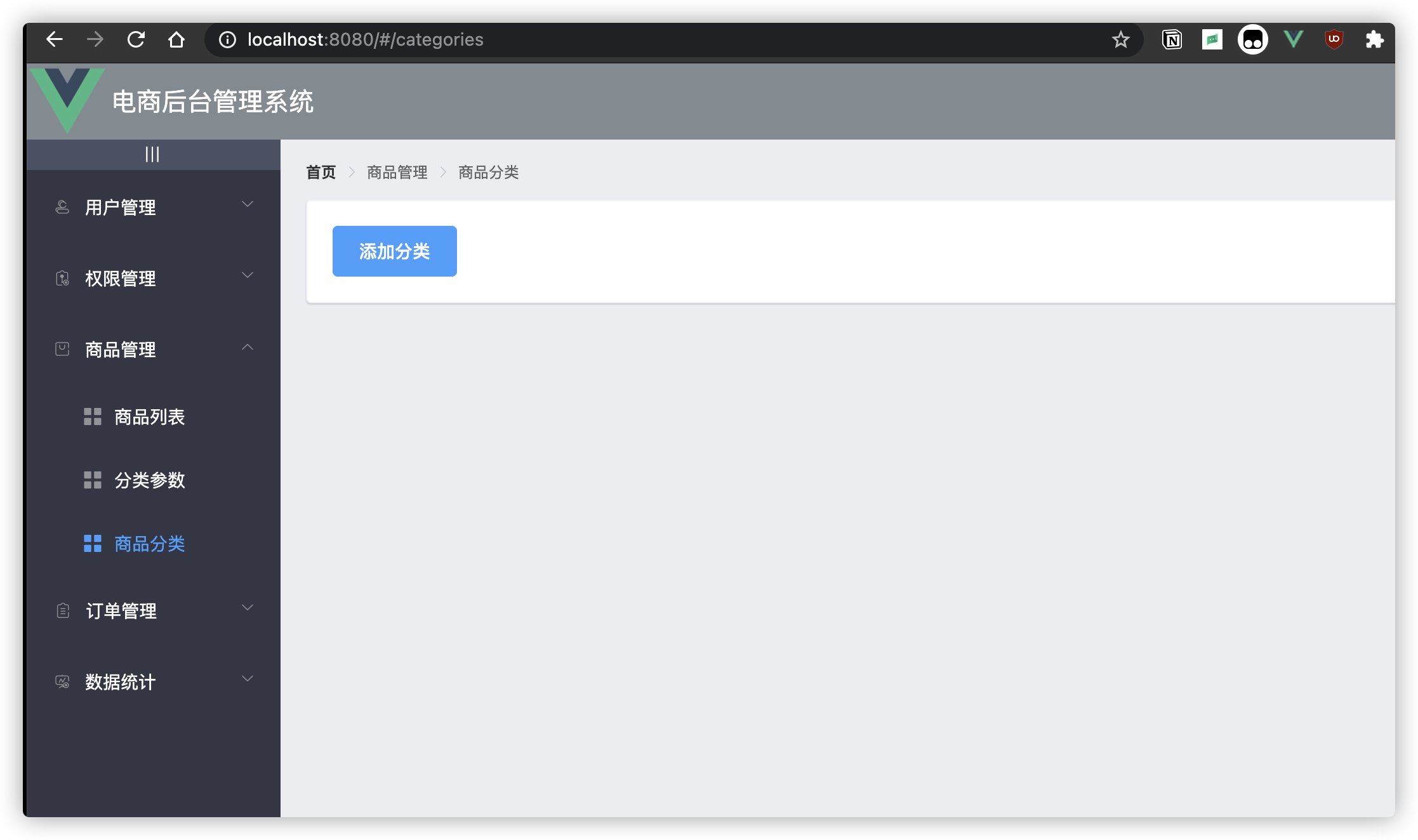The height and width of the screenshot is (840, 1418).
Task: Click the 订单管理 clipboard icon
Action: (x=62, y=610)
